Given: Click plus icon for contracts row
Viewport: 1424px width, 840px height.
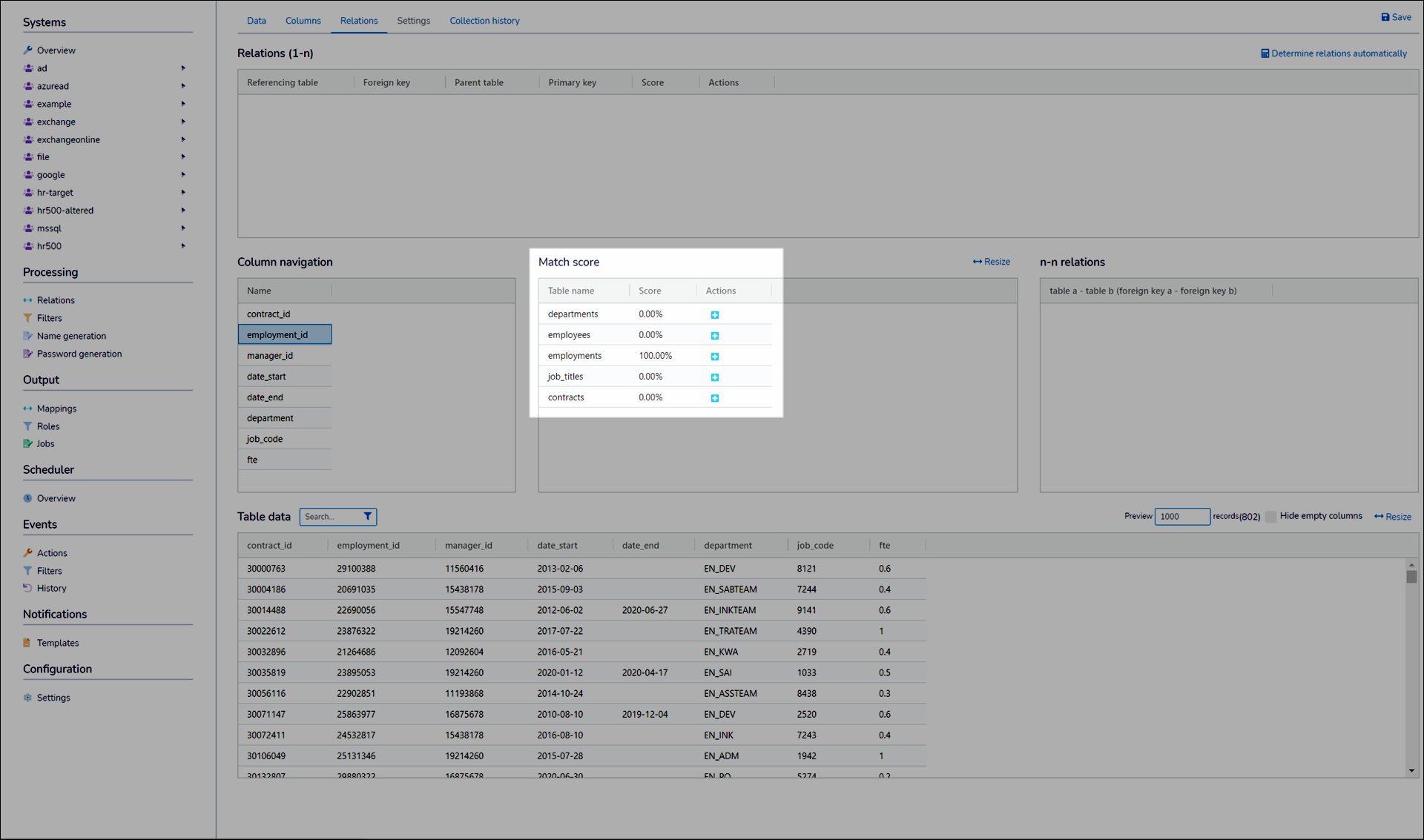Looking at the screenshot, I should [x=715, y=398].
